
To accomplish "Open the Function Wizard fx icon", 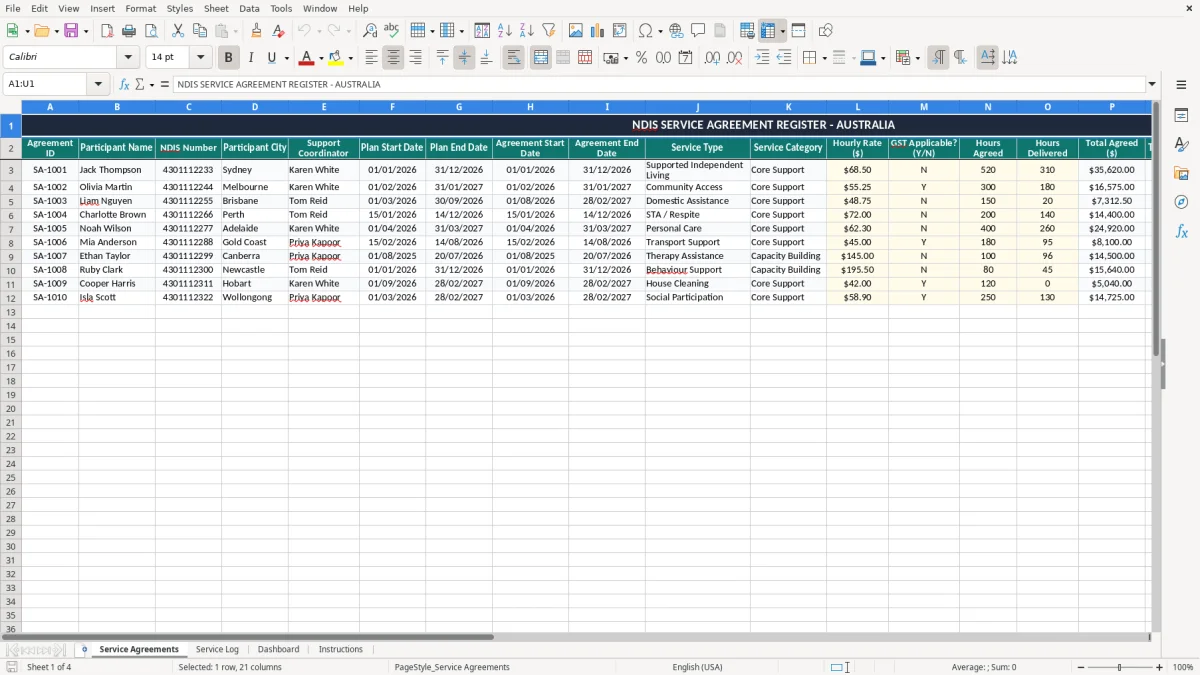I will click(124, 84).
